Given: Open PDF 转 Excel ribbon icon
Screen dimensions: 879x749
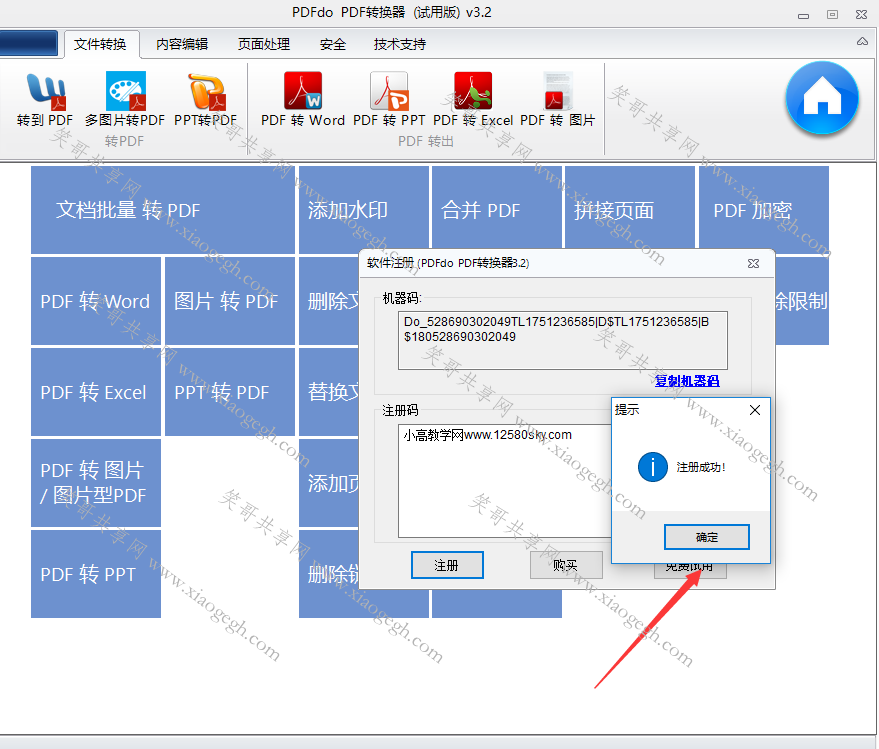Looking at the screenshot, I should click(x=473, y=100).
